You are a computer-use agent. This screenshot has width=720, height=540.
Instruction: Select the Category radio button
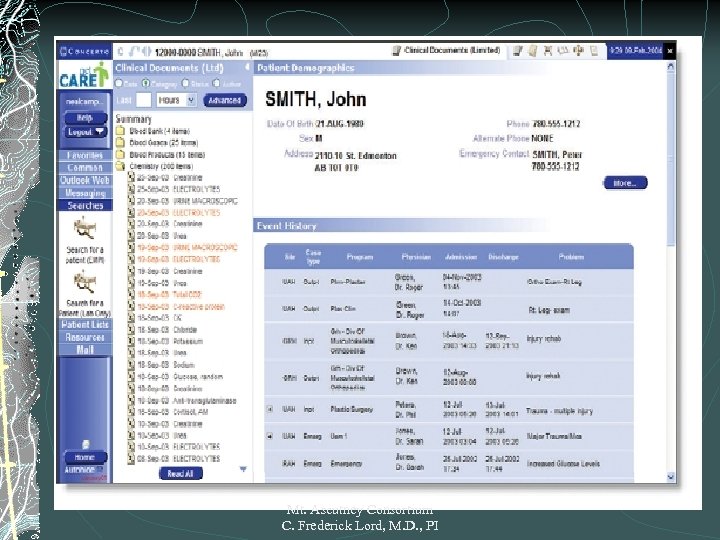click(146, 84)
